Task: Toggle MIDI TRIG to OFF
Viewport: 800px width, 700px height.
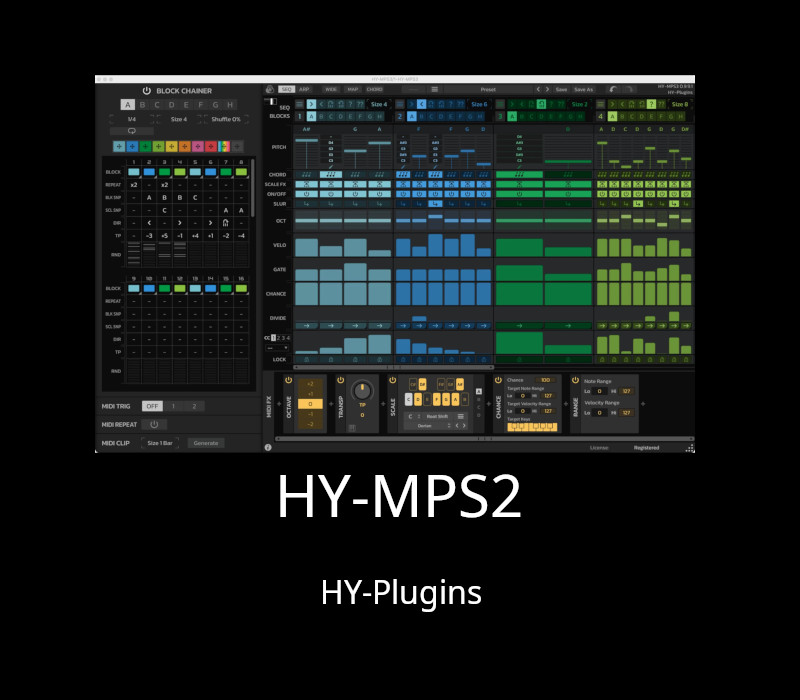Action: (153, 405)
